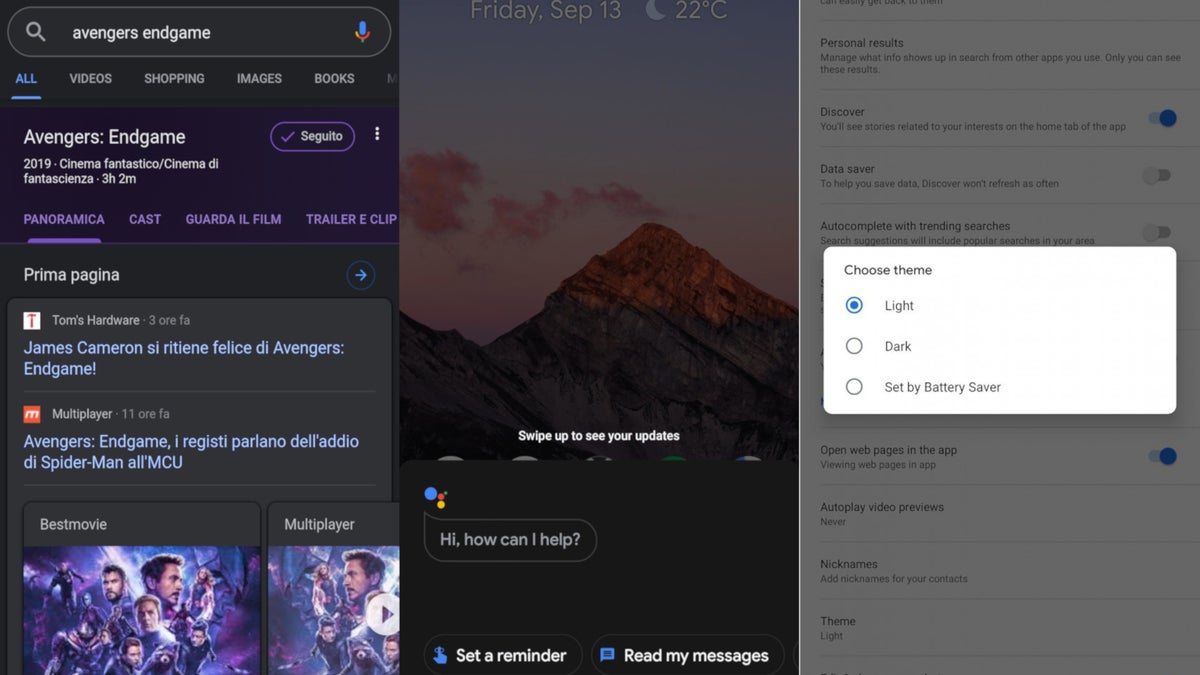1200x675 pixels.
Task: Tap the Choose theme dialog title
Action: tap(888, 270)
